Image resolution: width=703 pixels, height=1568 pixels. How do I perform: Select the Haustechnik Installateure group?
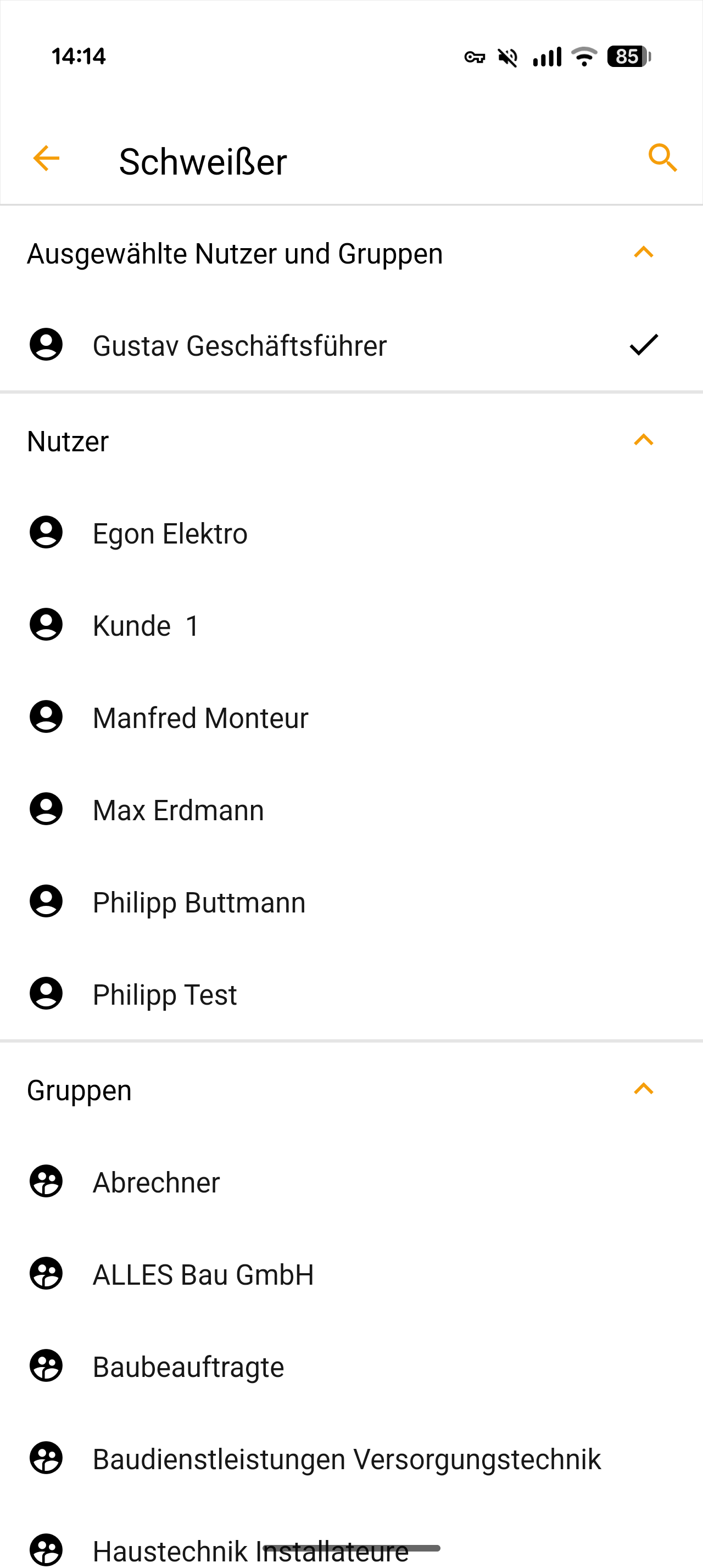coord(250,1550)
